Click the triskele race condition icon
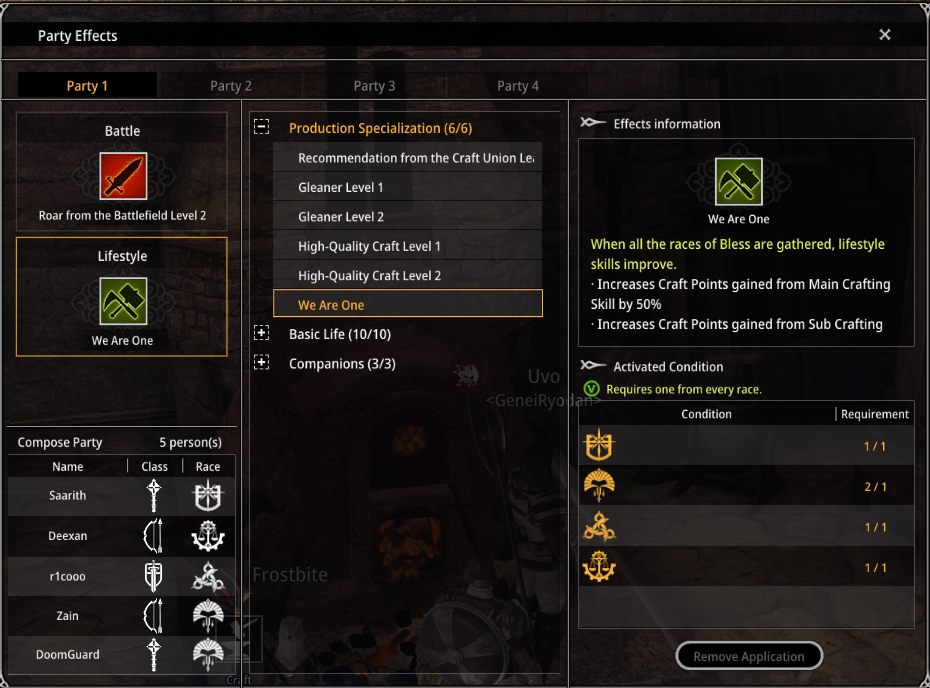The width and height of the screenshot is (930, 688). point(599,527)
